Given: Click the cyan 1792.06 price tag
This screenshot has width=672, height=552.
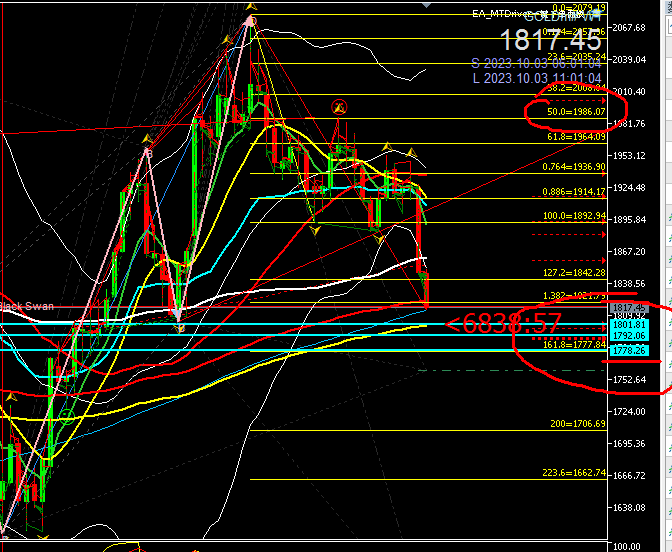Looking at the screenshot, I should pyautogui.click(x=629, y=335).
